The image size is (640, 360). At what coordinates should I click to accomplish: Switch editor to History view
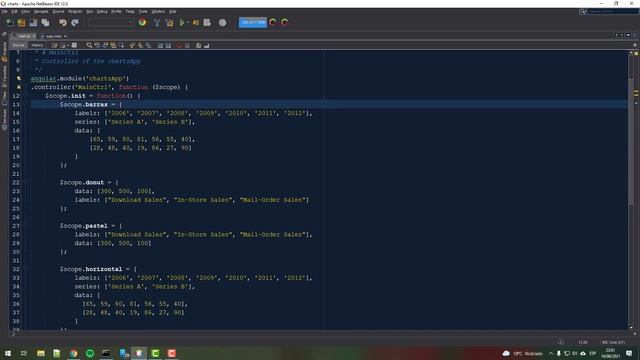(37, 45)
